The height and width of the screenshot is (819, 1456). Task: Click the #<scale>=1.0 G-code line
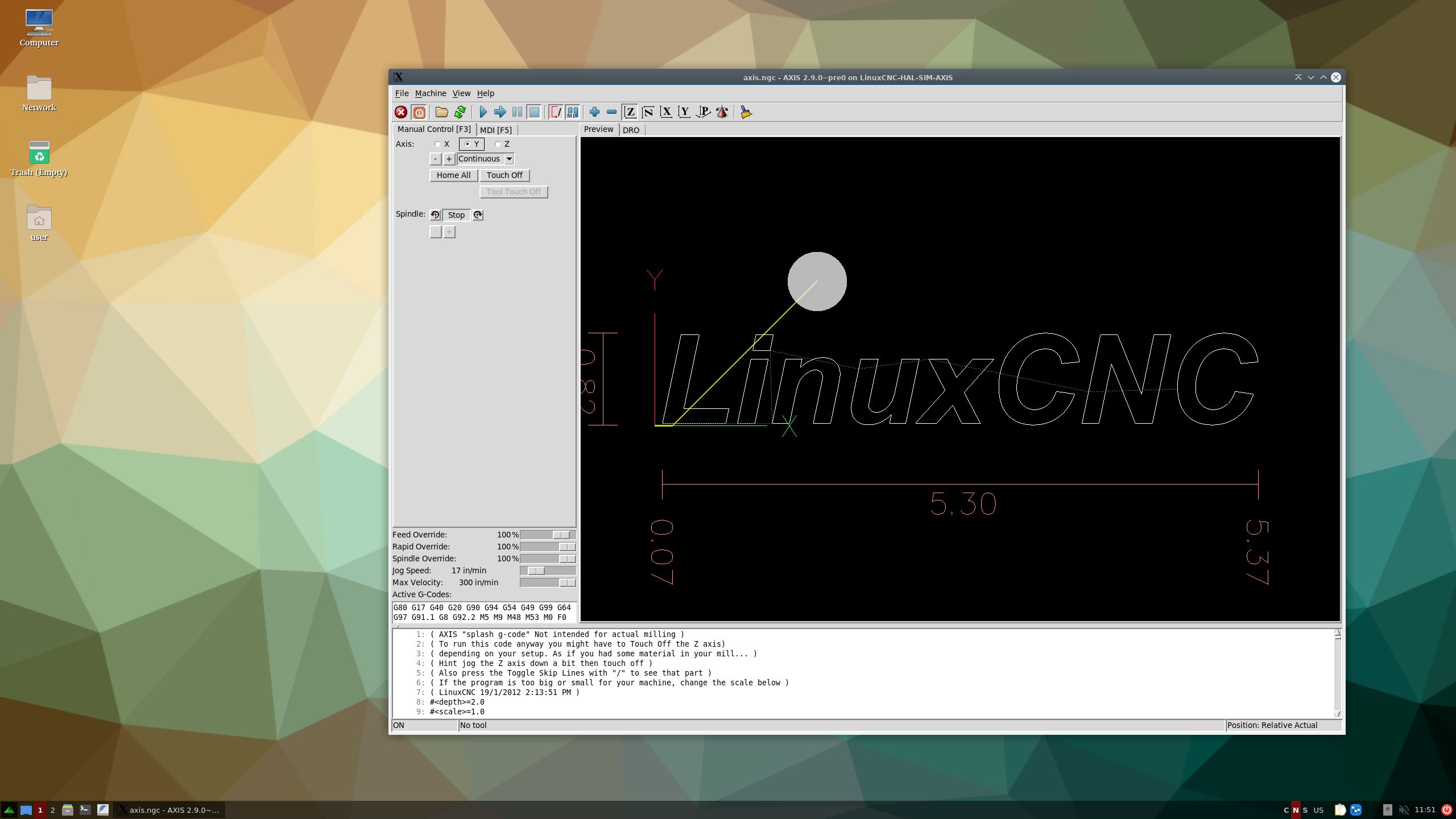pyautogui.click(x=457, y=712)
